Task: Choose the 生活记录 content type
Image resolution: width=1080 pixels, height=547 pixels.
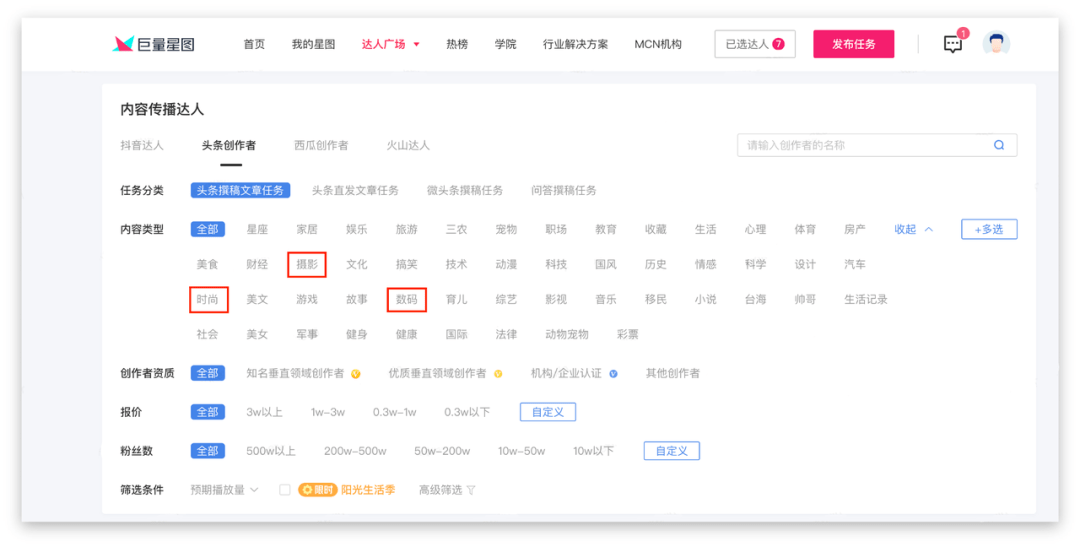Action: (866, 300)
